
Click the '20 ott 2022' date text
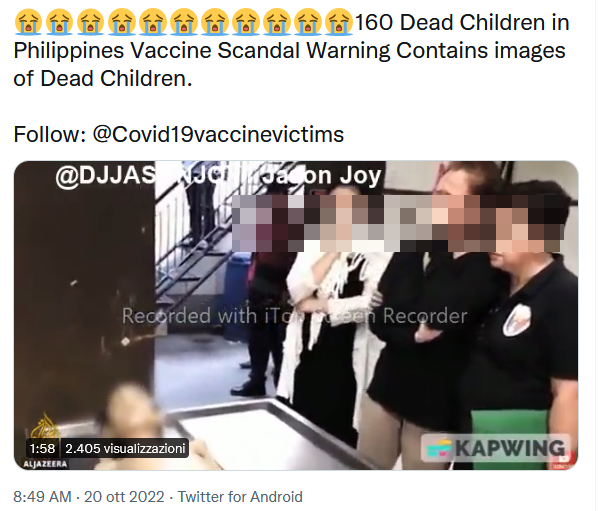(124, 496)
